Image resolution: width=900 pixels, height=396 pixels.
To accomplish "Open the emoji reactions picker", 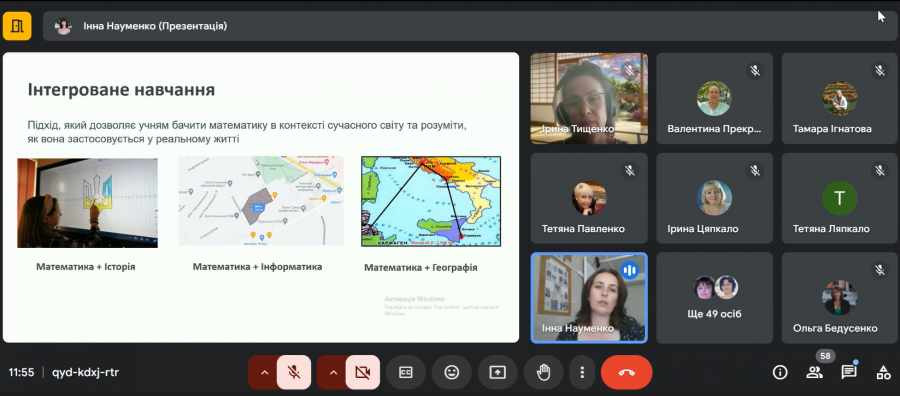I will [452, 372].
